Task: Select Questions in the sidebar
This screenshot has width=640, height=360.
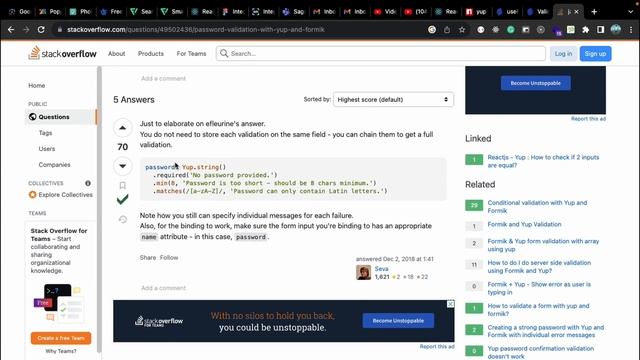Action: 60,117
